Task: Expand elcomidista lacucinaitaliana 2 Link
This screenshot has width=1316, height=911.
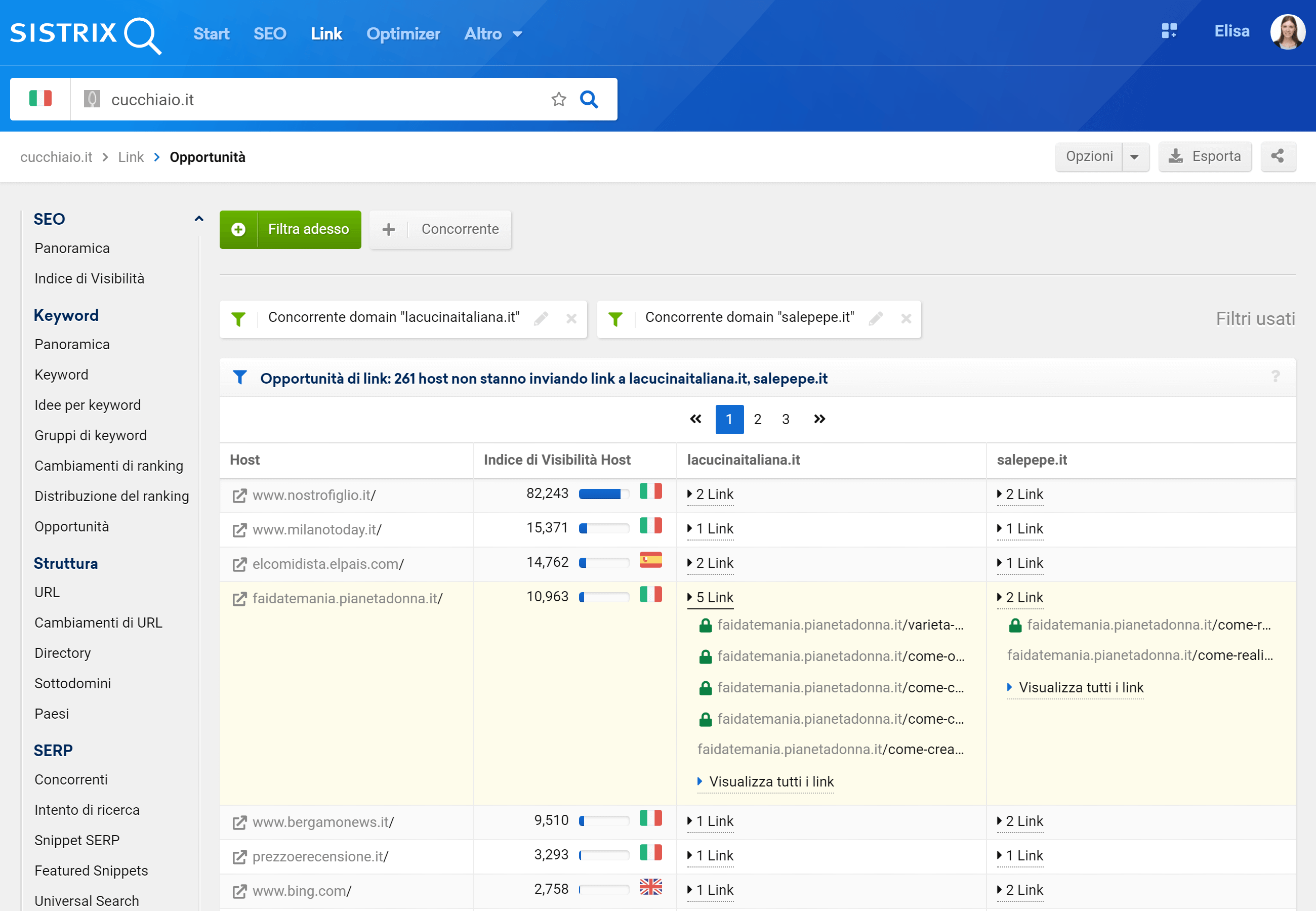Action: 711,563
